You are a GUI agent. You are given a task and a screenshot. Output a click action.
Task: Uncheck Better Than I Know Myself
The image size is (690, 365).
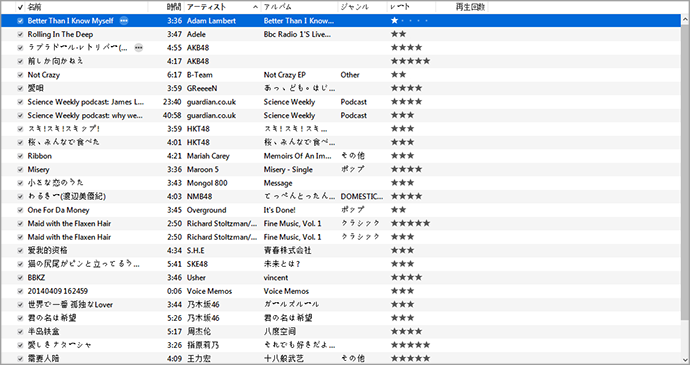(x=20, y=21)
